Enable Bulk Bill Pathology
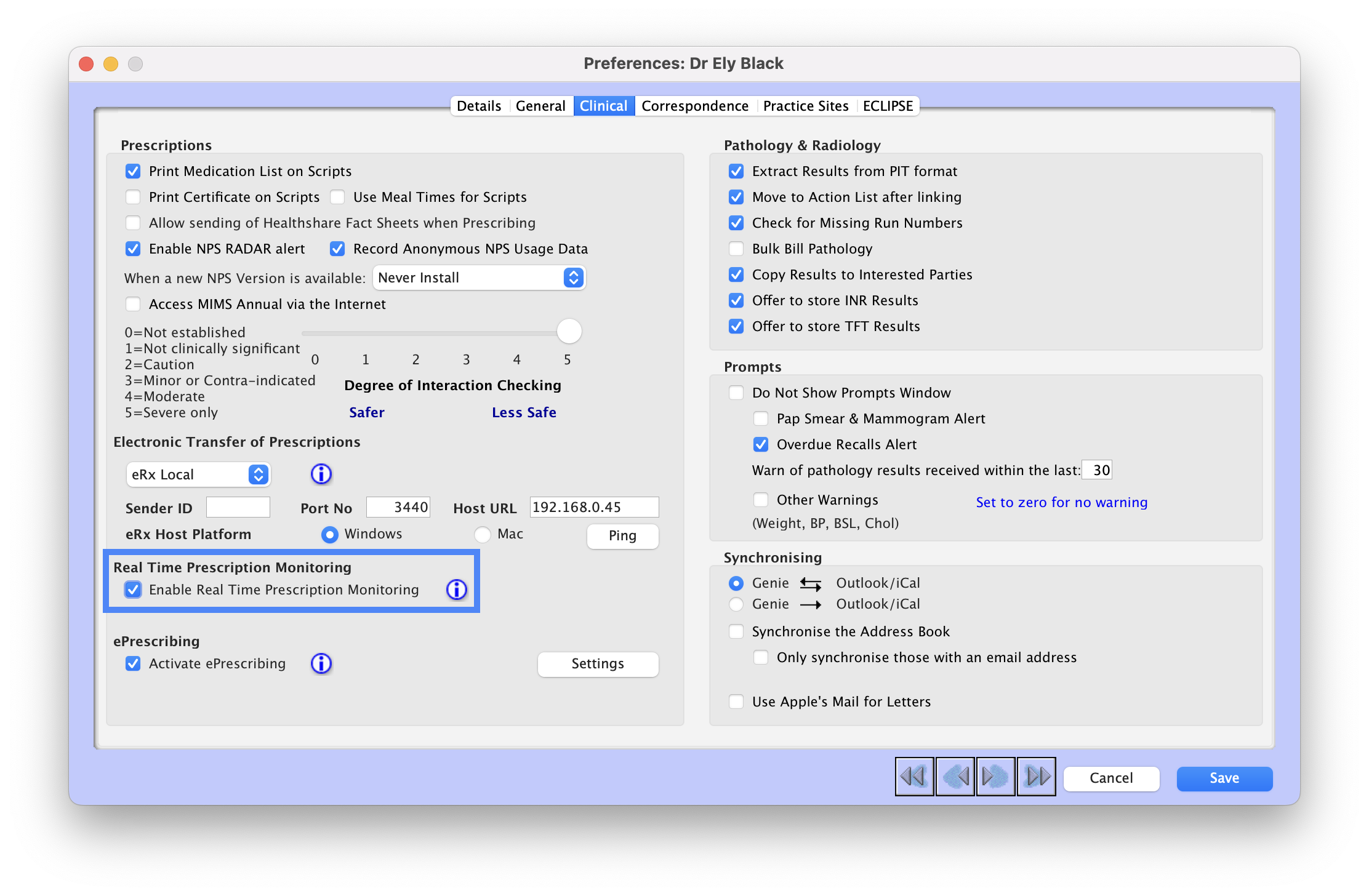The height and width of the screenshot is (896, 1369). click(736, 249)
